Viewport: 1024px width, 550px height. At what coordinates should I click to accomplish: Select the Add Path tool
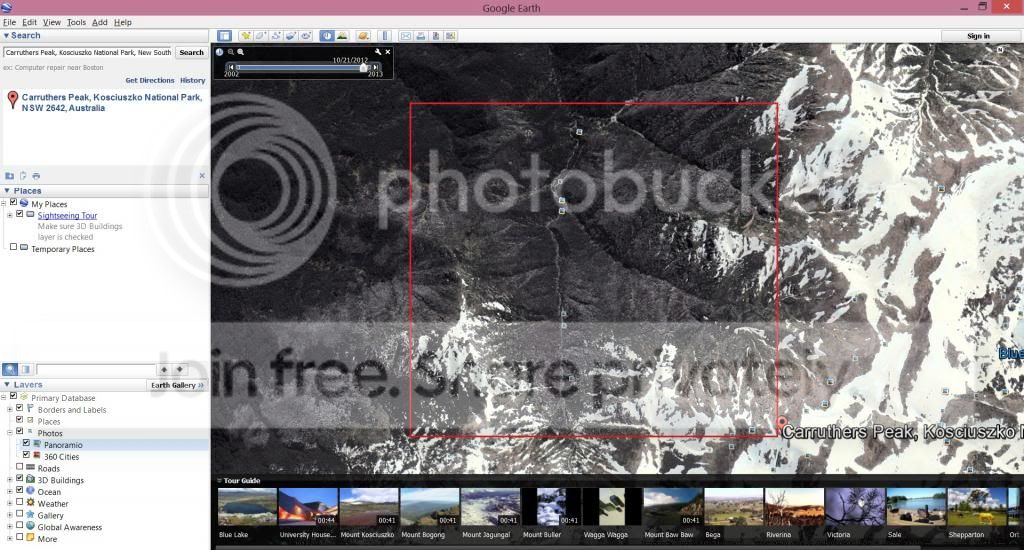coord(276,36)
